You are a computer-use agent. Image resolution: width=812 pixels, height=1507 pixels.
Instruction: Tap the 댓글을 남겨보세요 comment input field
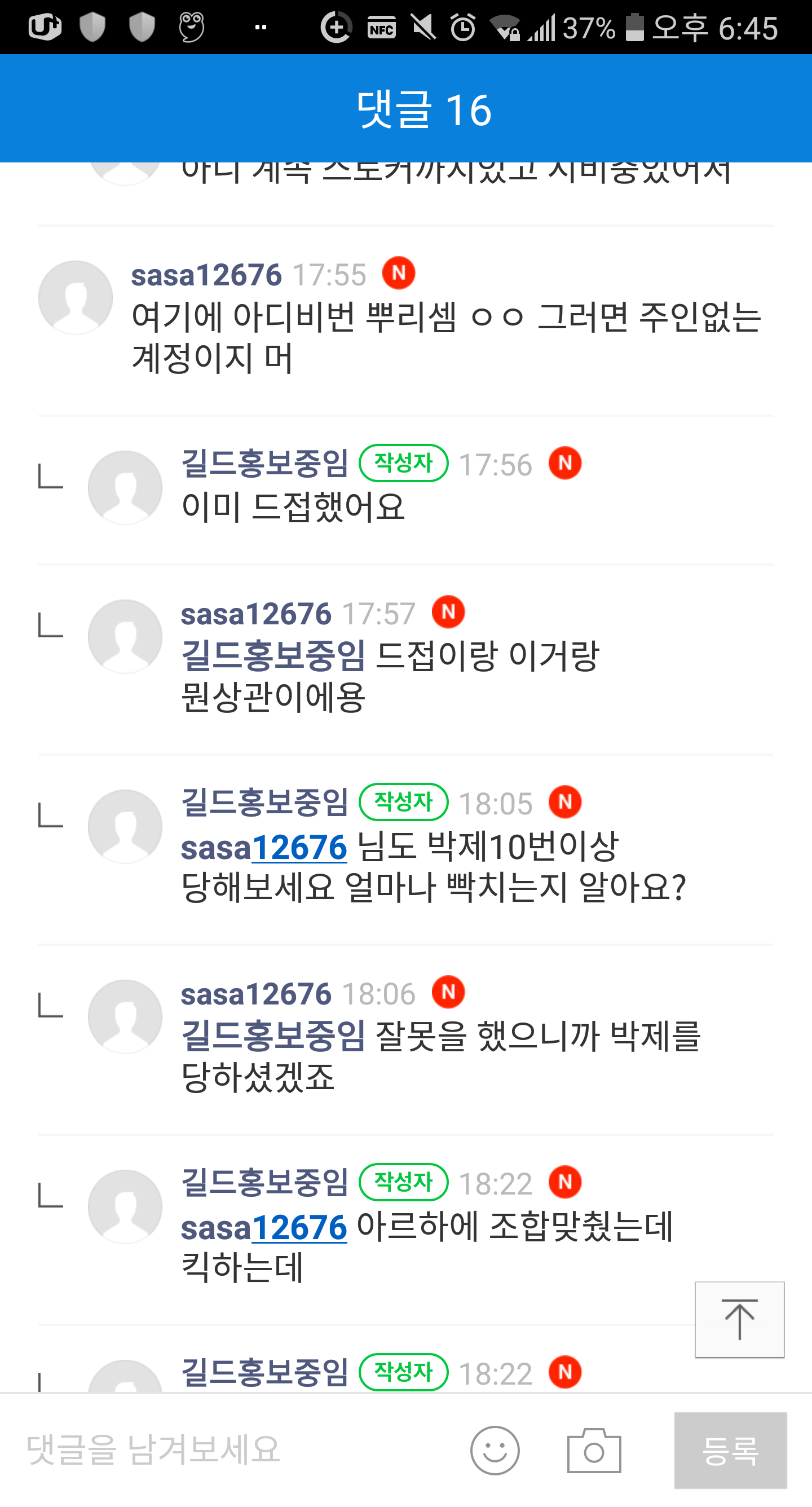click(x=234, y=1450)
